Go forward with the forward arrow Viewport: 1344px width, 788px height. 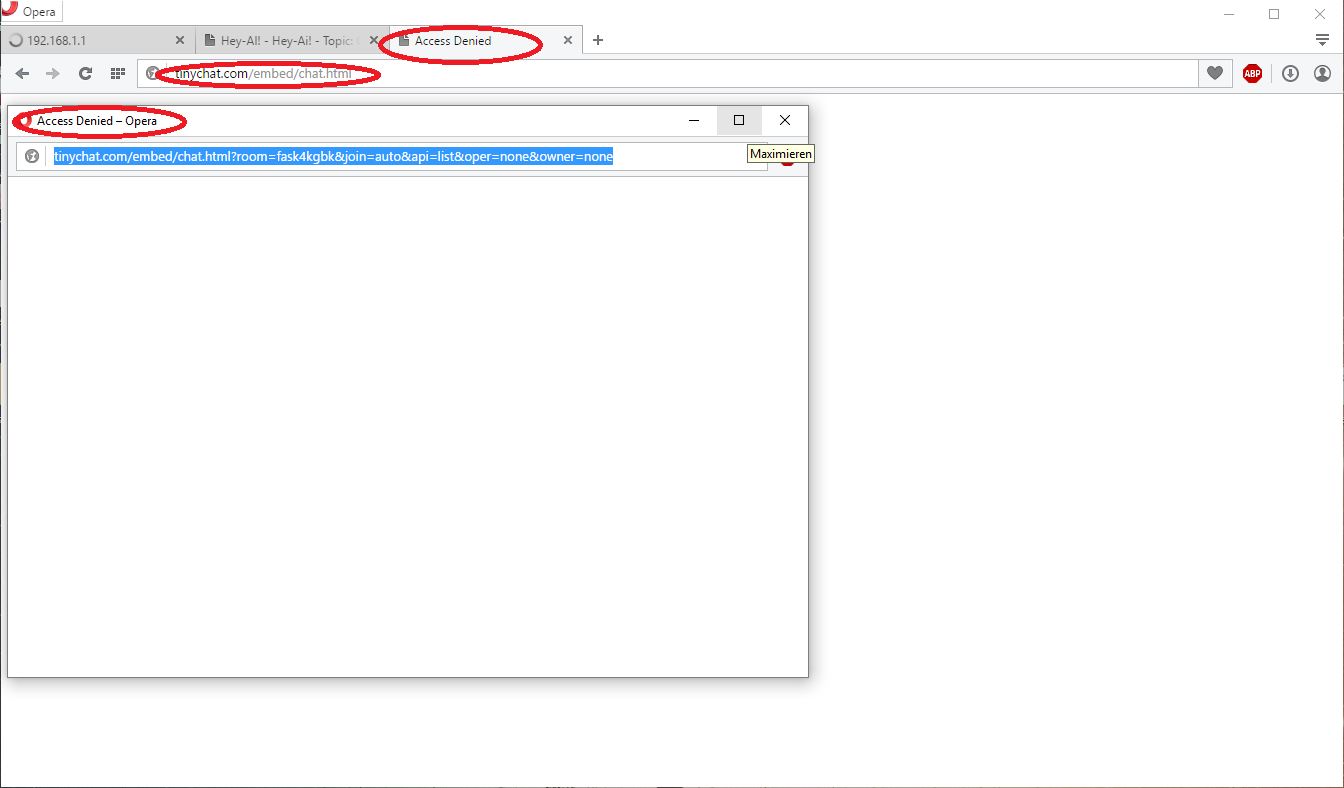click(53, 73)
